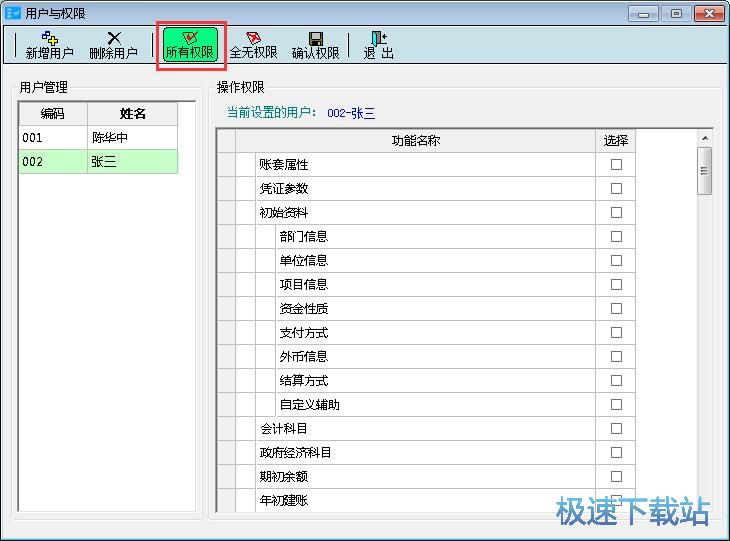Enable the 部门信息 permission checkbox

(616, 237)
